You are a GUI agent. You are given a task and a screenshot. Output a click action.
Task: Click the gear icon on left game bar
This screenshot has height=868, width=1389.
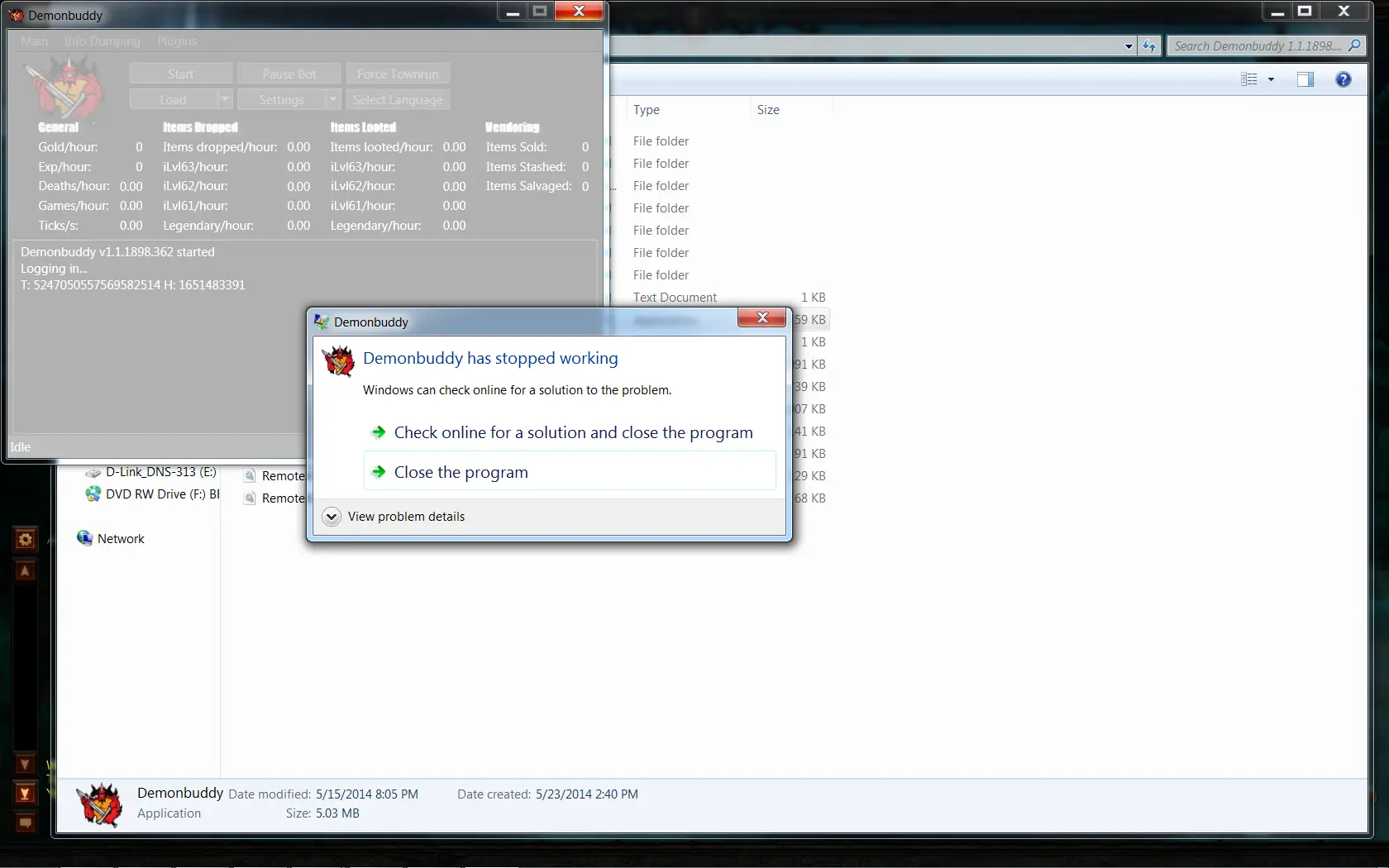[26, 539]
